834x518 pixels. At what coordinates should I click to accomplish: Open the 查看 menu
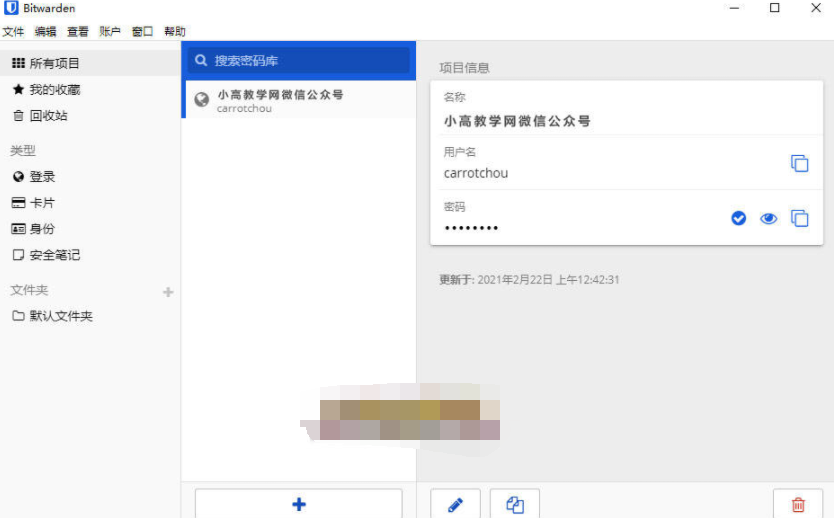tap(78, 32)
